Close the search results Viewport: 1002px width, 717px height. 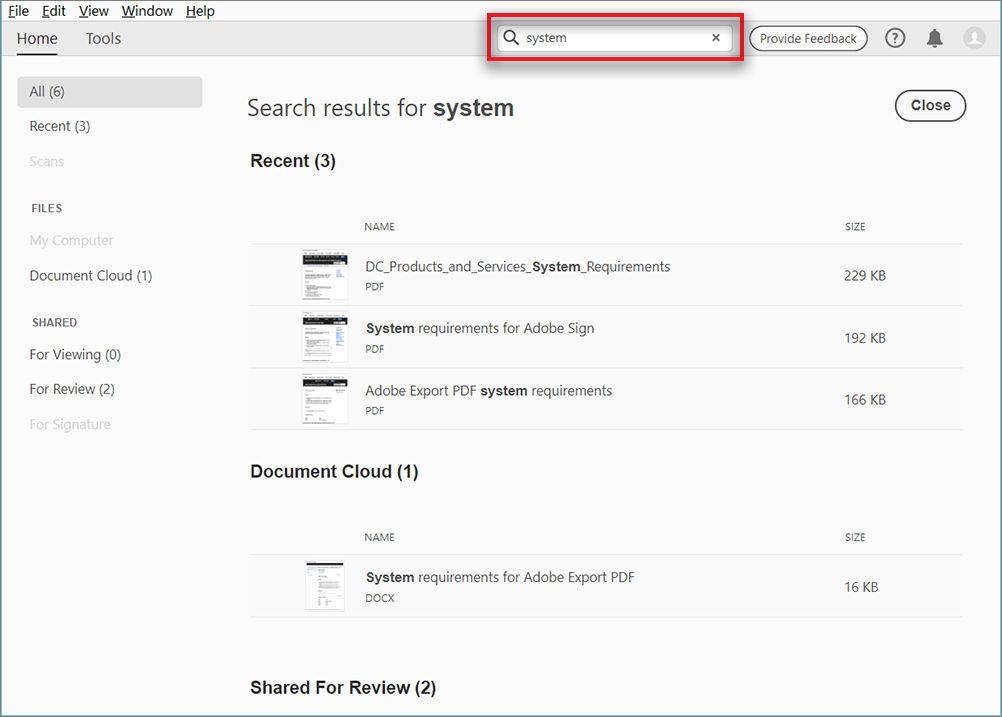pos(930,105)
